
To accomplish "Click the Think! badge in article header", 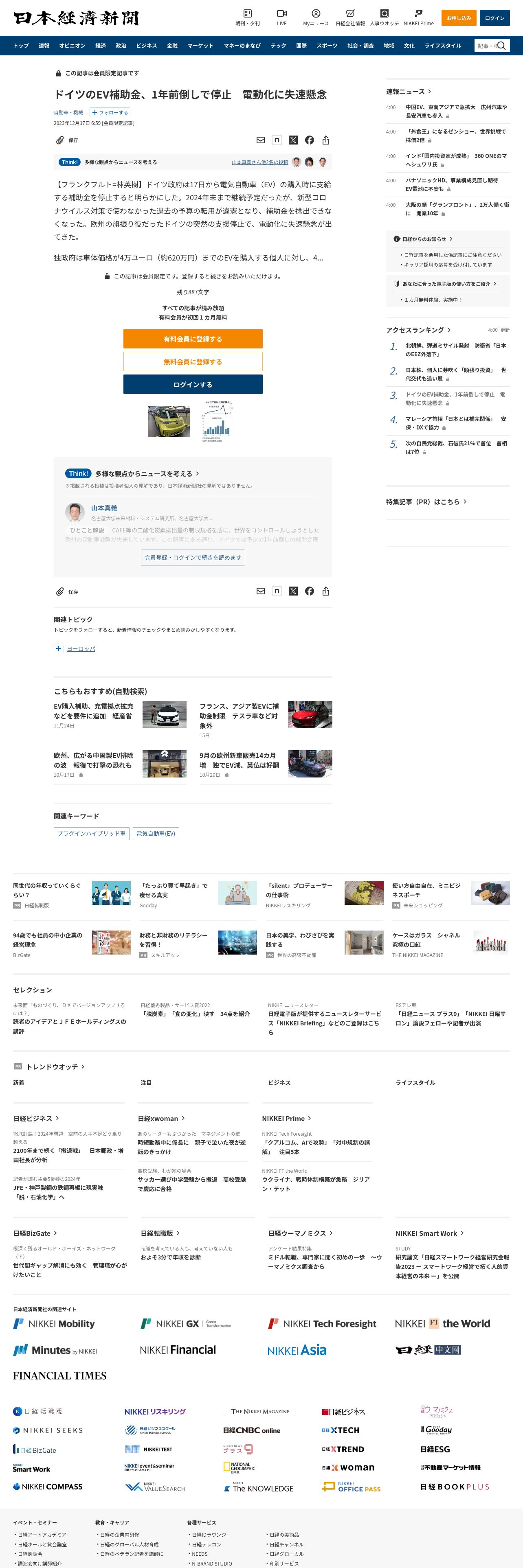I will [69, 162].
